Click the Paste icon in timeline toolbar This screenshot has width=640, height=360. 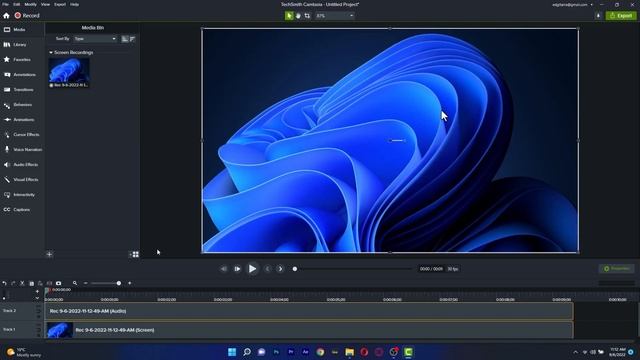click(40, 283)
